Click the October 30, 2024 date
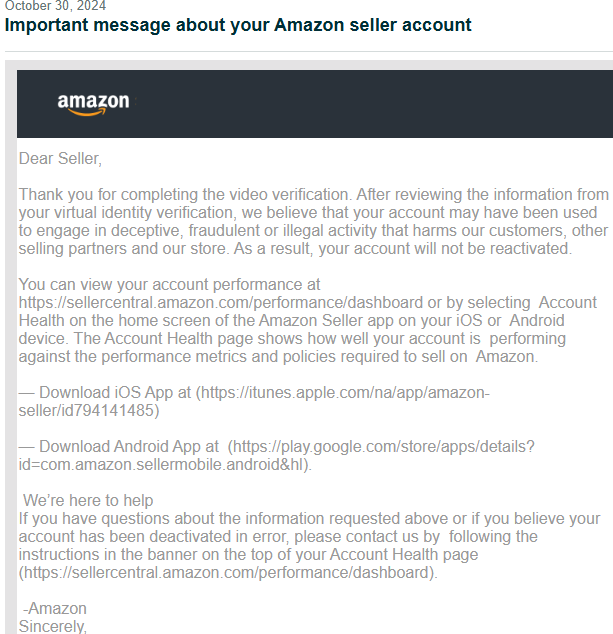 [x=55, y=6]
